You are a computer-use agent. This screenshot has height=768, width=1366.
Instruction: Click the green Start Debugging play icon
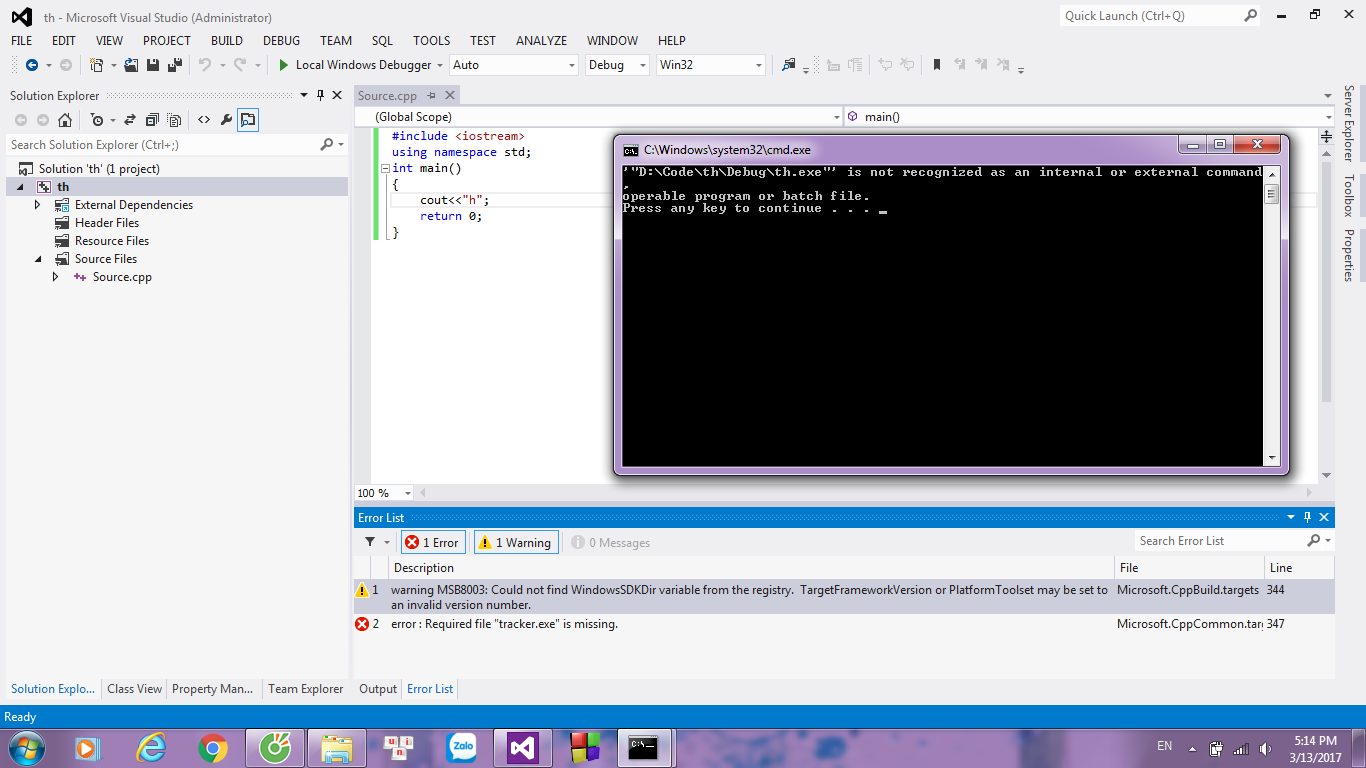pyautogui.click(x=284, y=65)
